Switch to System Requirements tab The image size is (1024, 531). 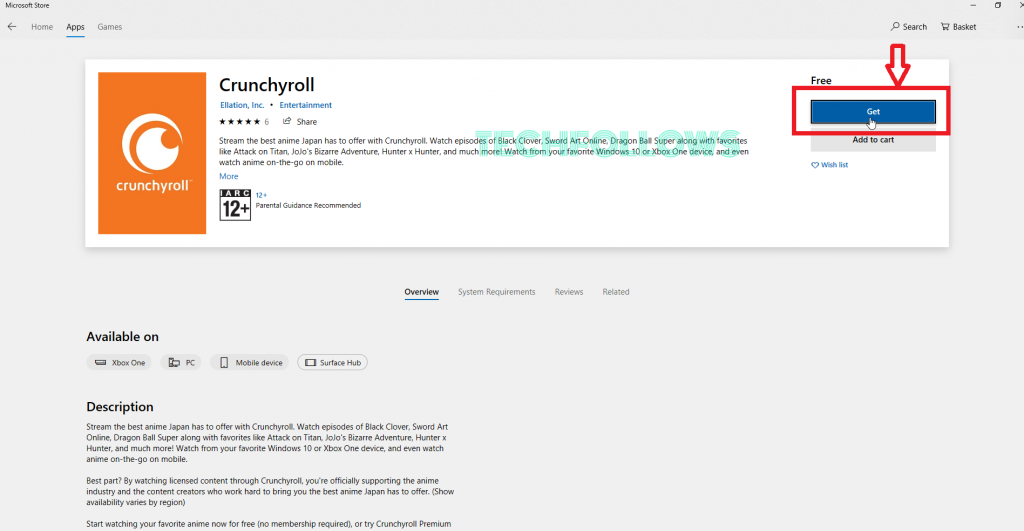pos(496,292)
